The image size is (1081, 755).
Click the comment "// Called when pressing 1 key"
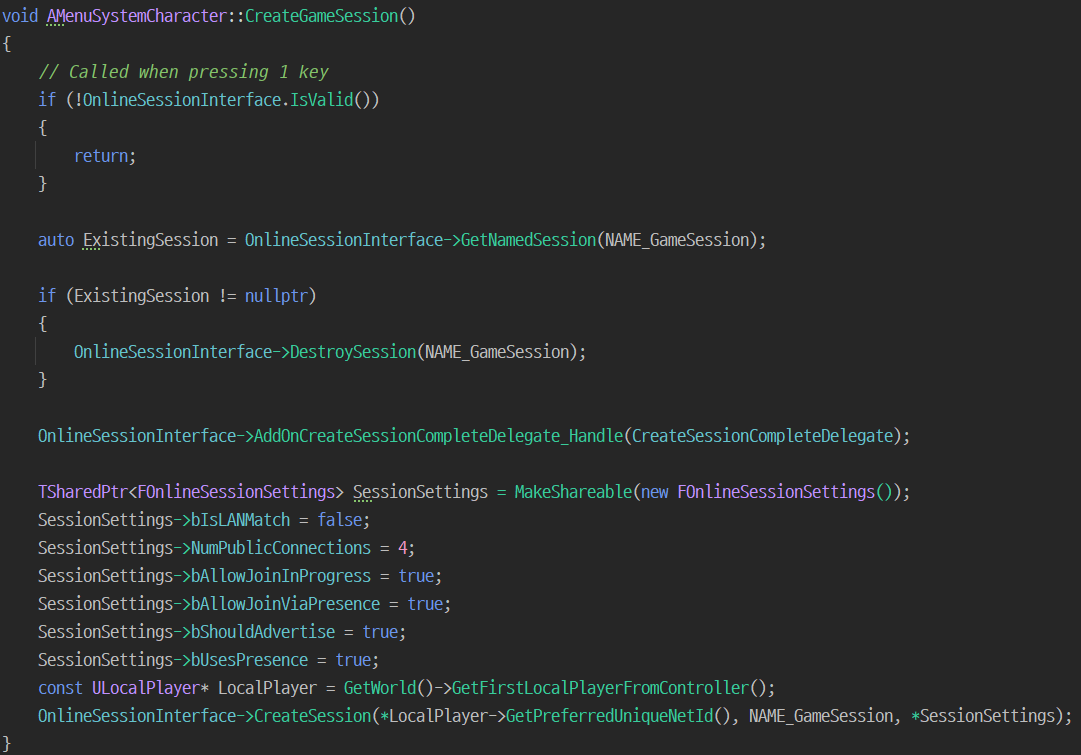pos(183,72)
